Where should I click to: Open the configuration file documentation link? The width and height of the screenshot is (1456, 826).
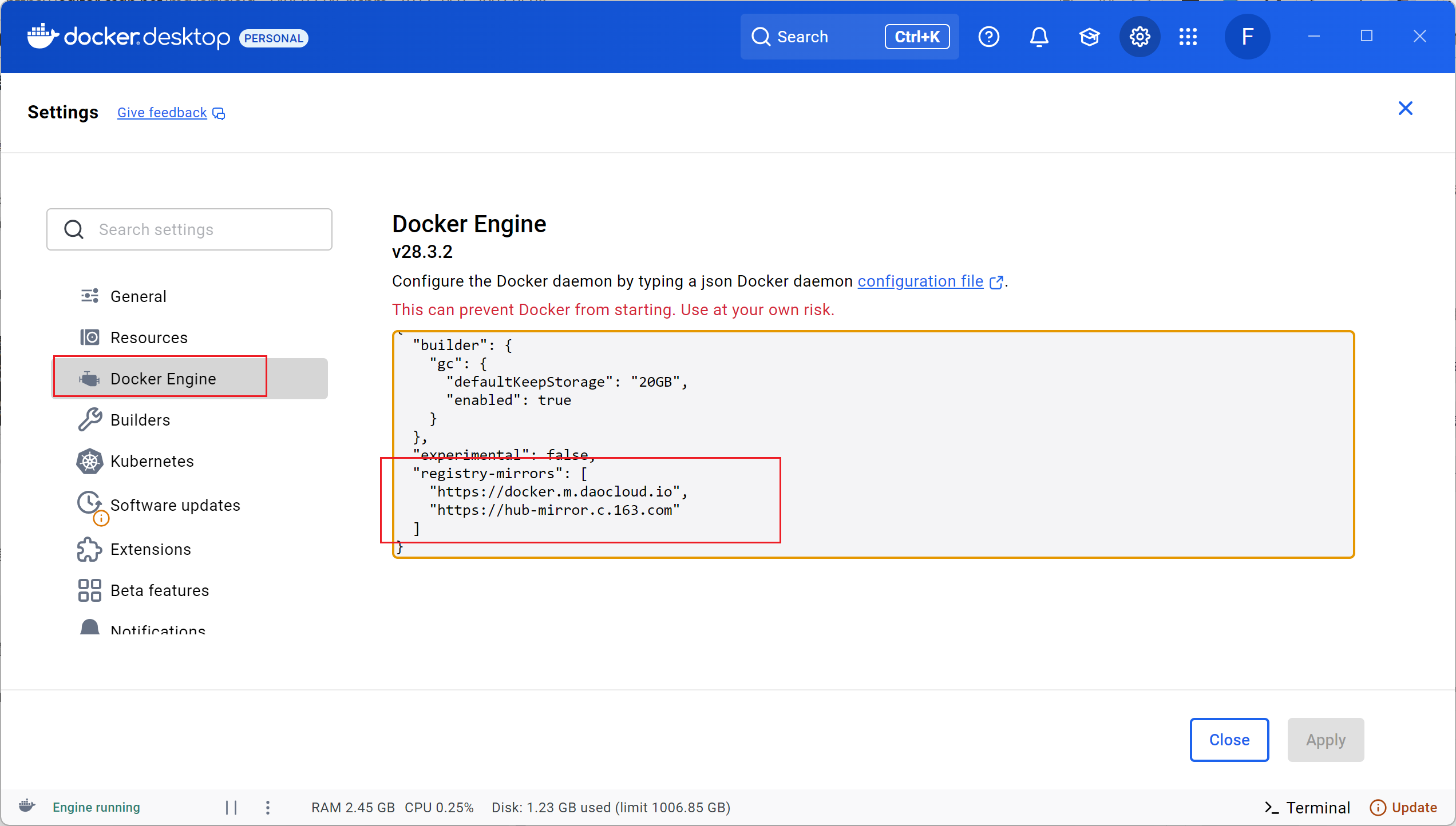click(x=920, y=281)
